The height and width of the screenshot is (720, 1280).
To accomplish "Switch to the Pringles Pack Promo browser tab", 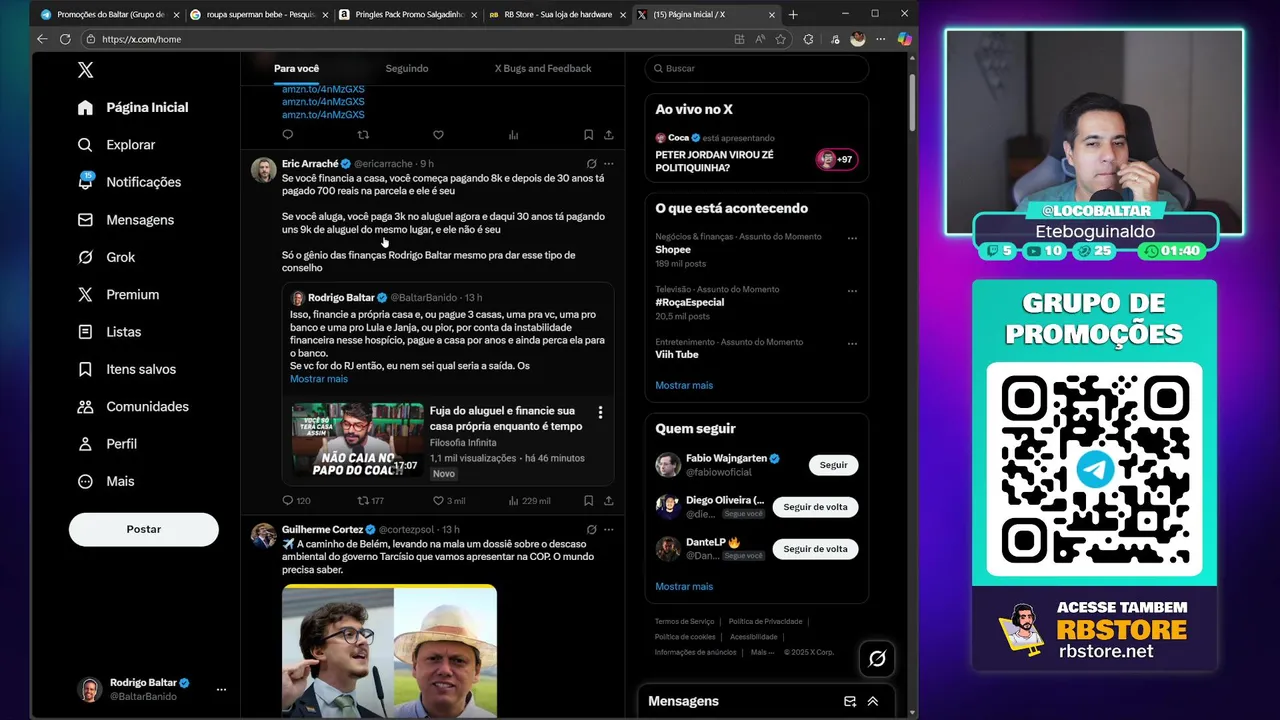I will tap(408, 15).
